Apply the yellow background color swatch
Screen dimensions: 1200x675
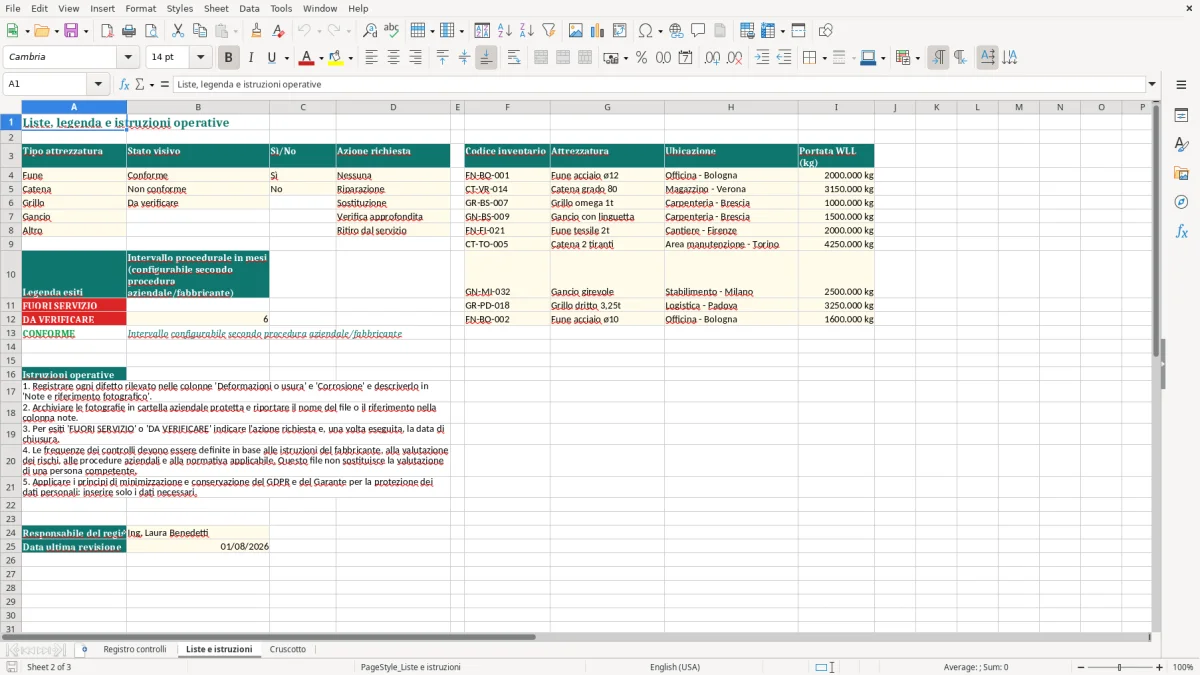click(x=336, y=58)
